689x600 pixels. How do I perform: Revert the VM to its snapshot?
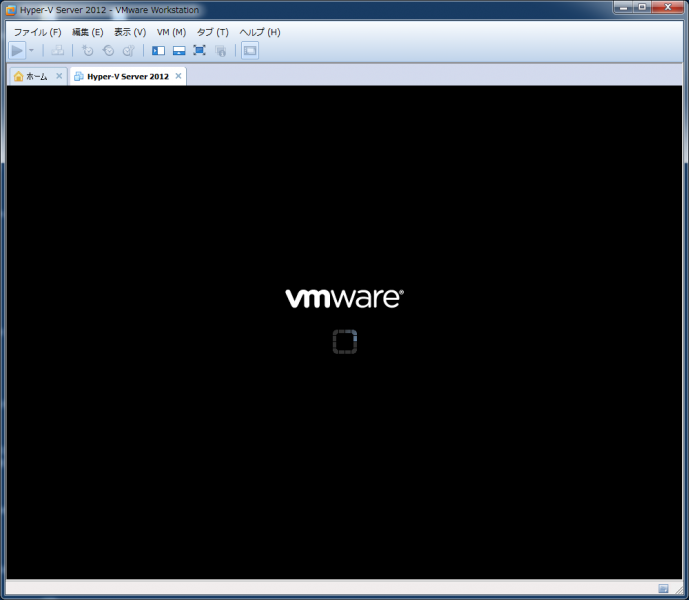pos(108,51)
